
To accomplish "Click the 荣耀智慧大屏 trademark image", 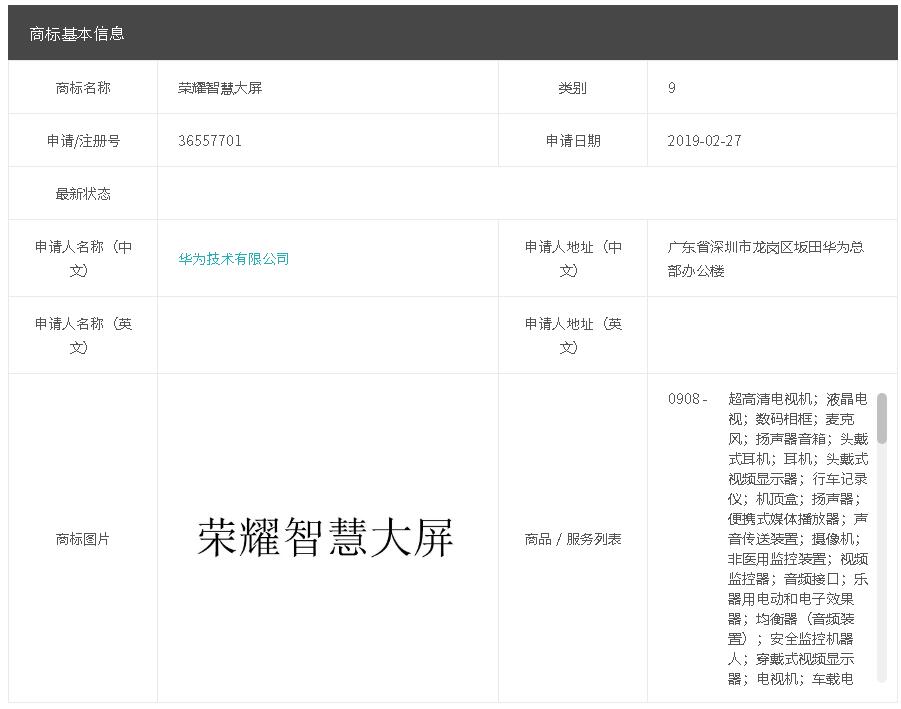I will [326, 538].
